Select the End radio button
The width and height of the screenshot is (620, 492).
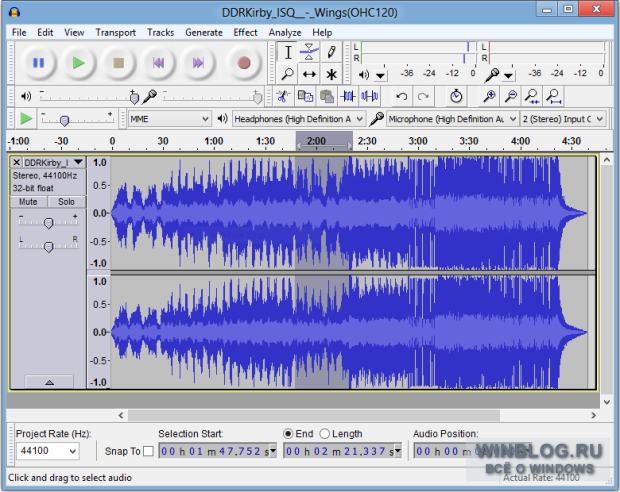pyautogui.click(x=288, y=434)
